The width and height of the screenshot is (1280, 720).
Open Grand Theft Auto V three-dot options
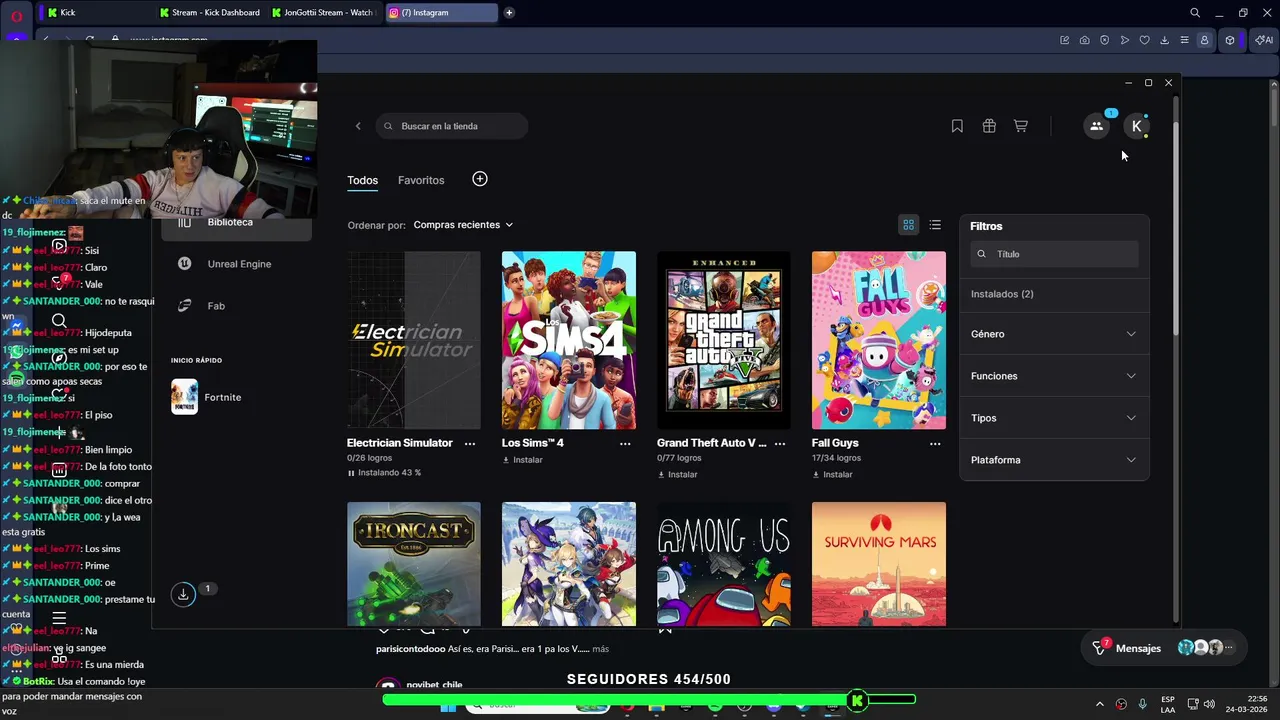click(x=780, y=443)
